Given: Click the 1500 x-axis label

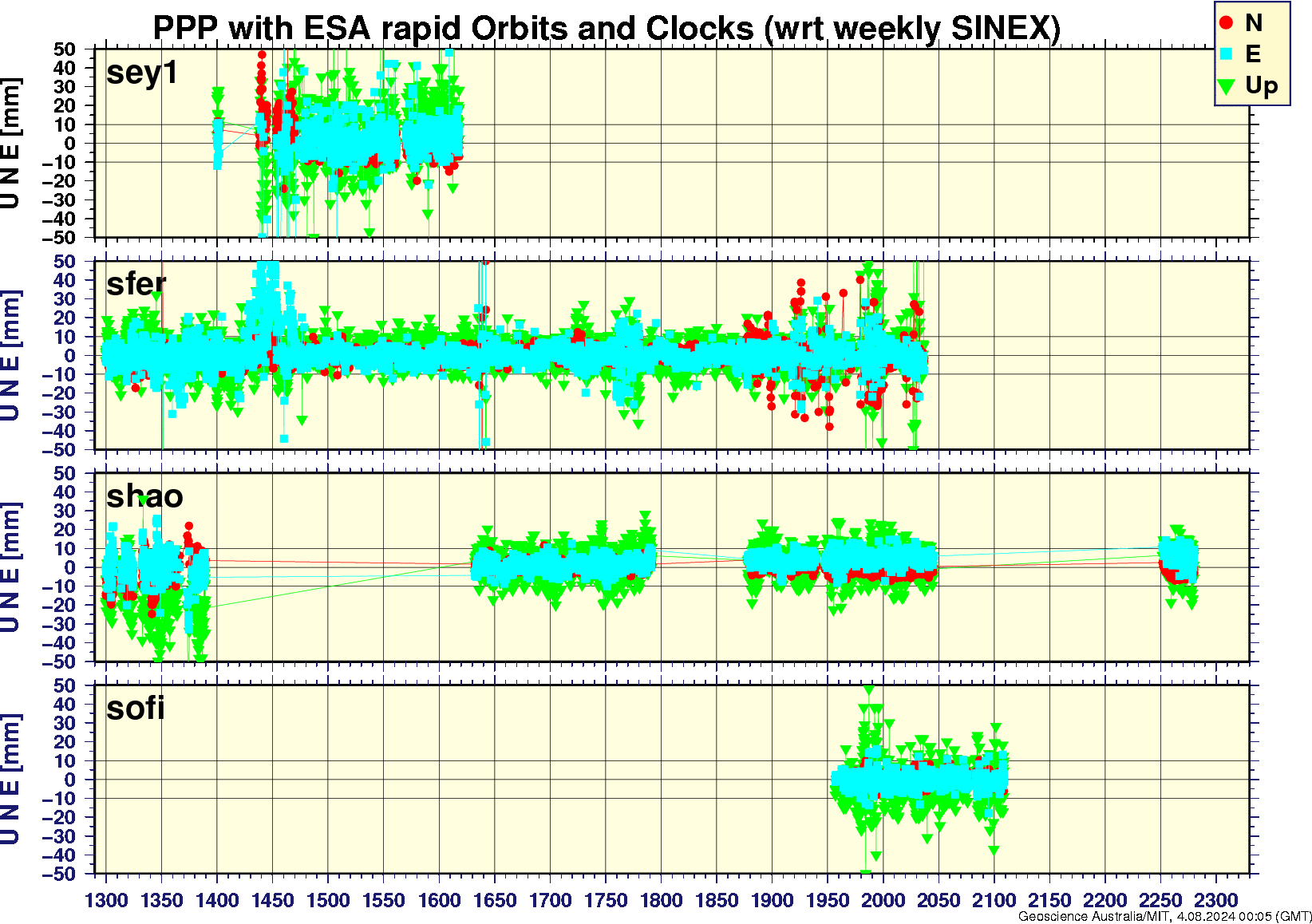Looking at the screenshot, I should [x=328, y=900].
